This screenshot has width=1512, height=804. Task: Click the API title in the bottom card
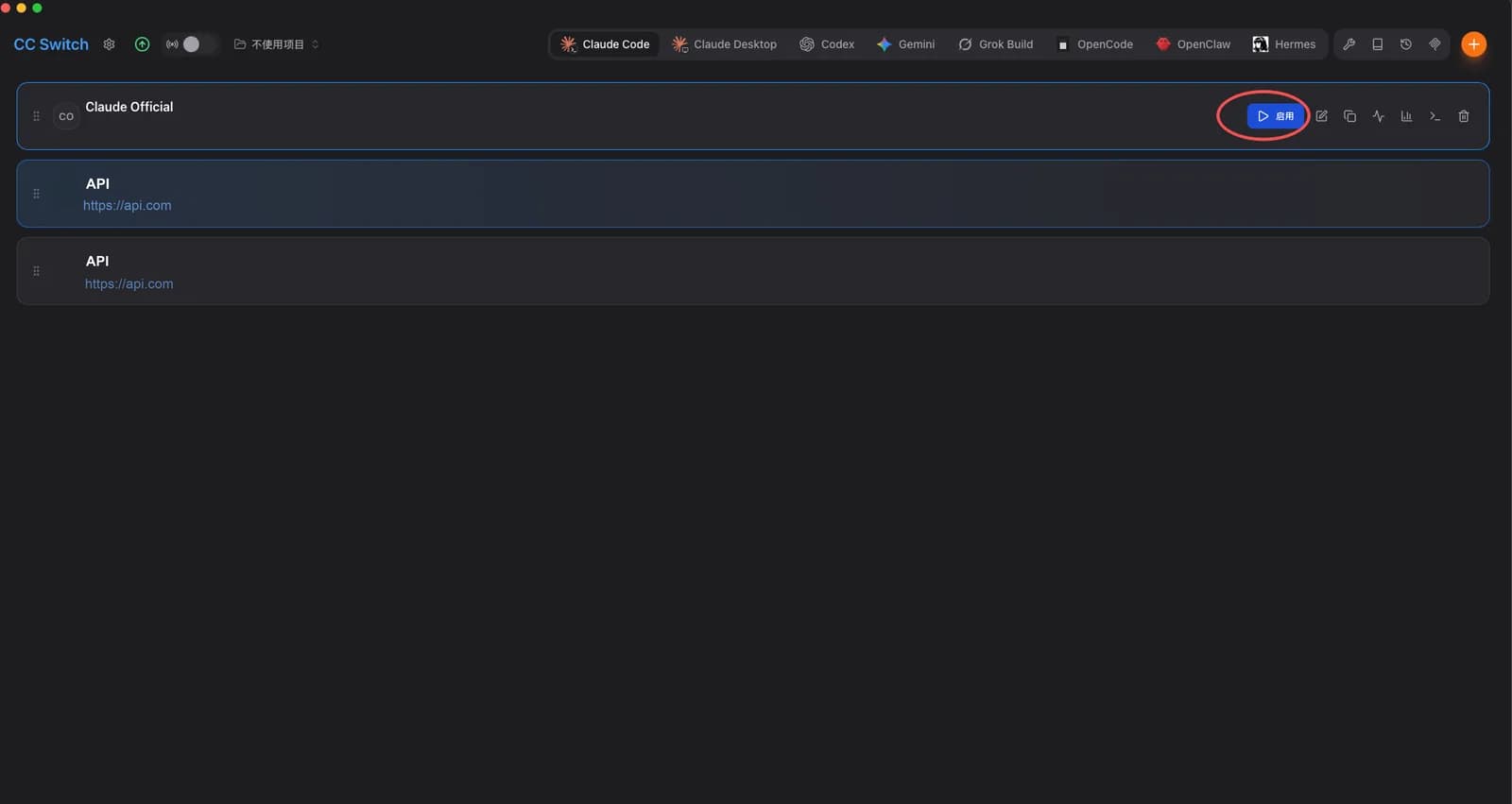click(97, 261)
